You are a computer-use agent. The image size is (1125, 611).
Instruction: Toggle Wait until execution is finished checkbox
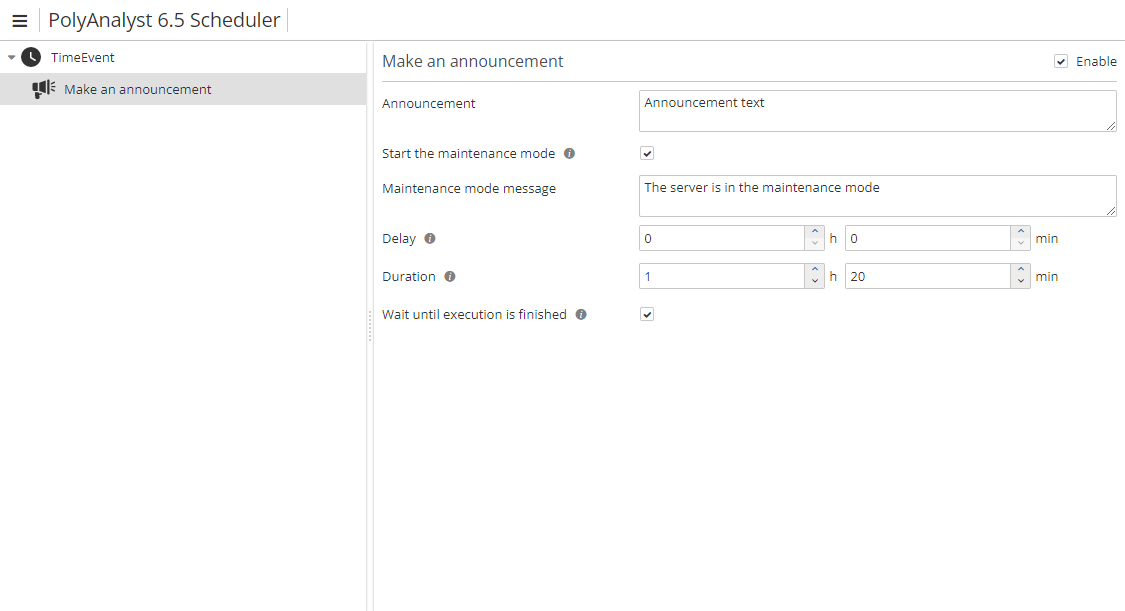click(x=647, y=315)
